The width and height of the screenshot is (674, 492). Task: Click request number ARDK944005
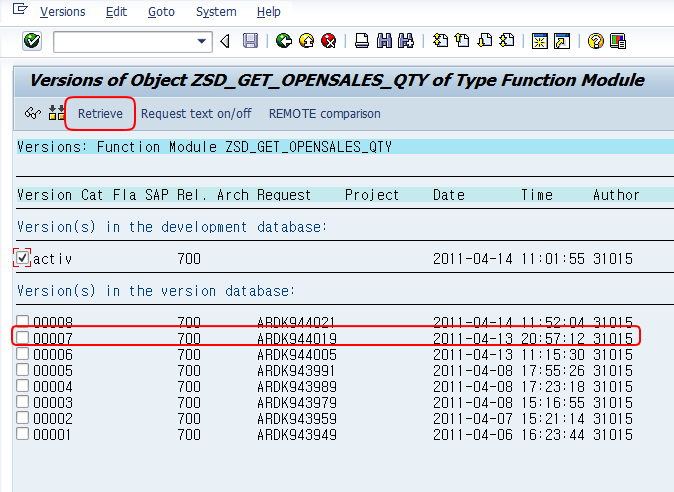pos(297,355)
